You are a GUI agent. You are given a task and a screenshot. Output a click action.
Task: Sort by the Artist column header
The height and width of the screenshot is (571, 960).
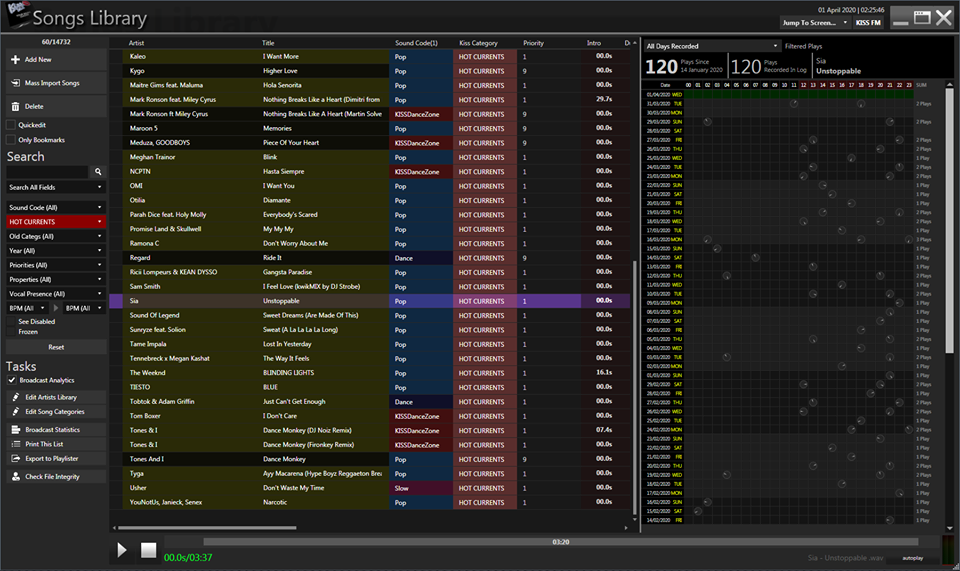tap(137, 43)
